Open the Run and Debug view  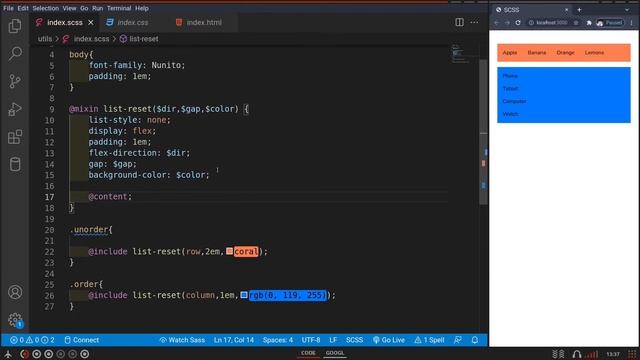pos(15,109)
